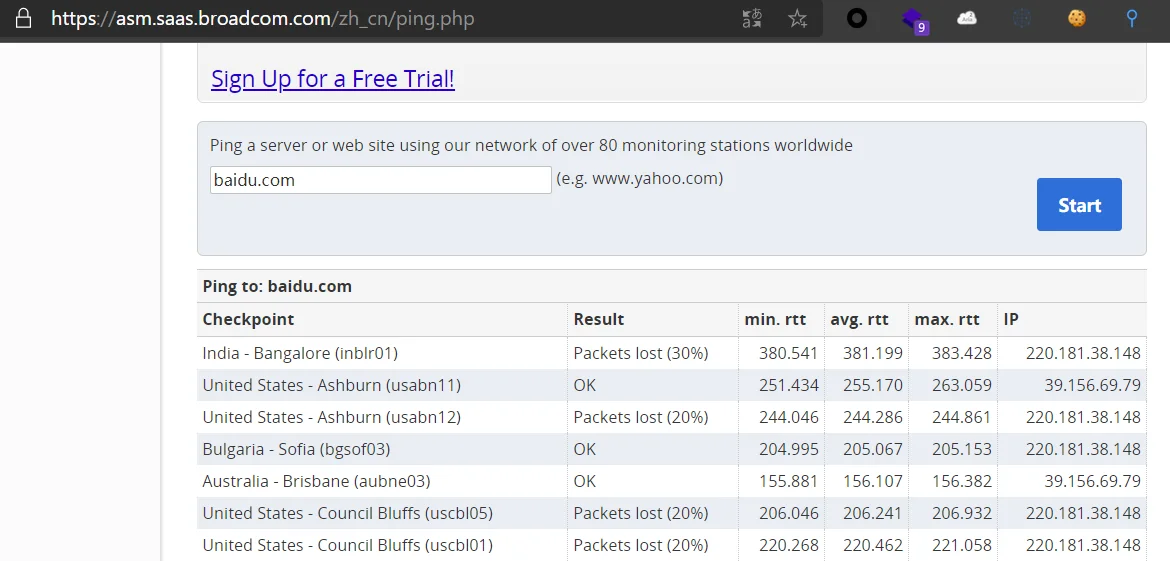Click the '(e.g. www.yahoo.com)' hint text
Viewport: 1170px width, 561px height.
639,179
